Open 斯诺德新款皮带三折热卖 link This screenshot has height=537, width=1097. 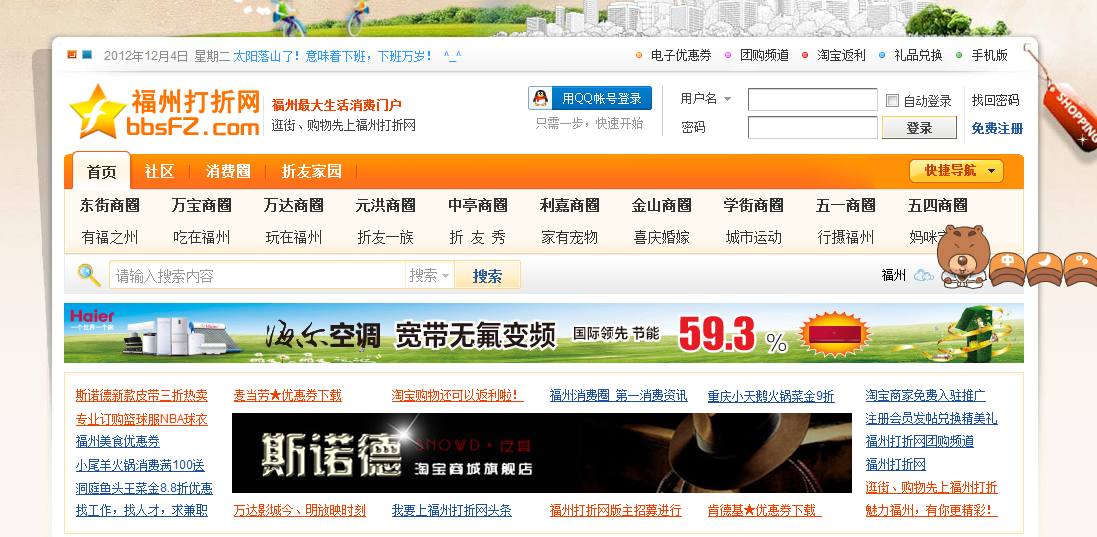(142, 396)
